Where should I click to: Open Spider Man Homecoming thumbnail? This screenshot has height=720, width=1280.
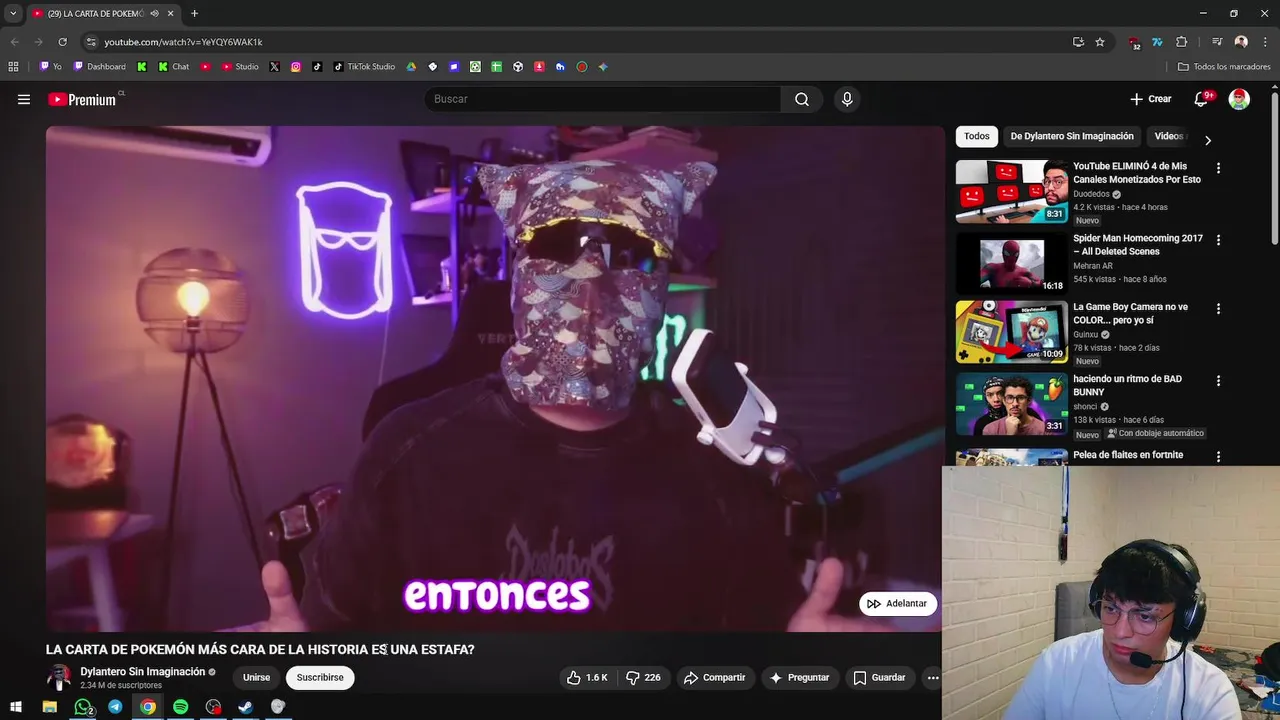(x=1011, y=263)
